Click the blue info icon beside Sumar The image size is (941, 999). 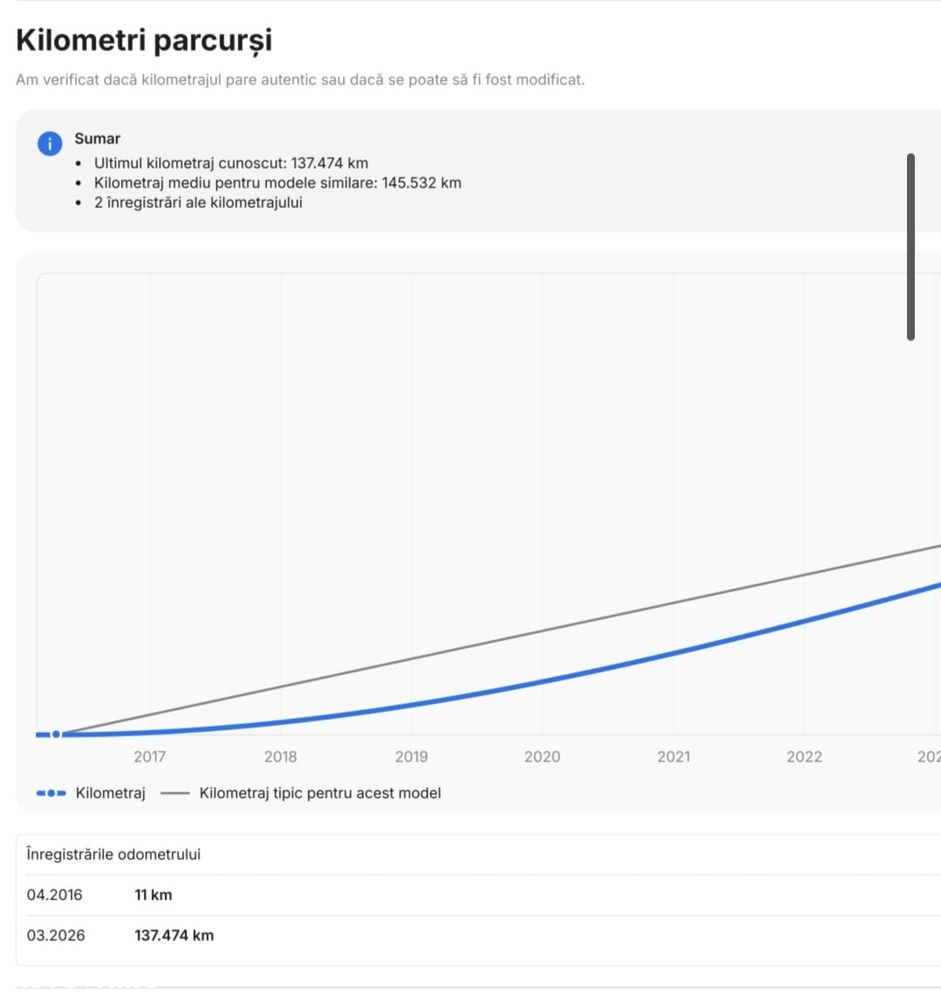(x=50, y=143)
